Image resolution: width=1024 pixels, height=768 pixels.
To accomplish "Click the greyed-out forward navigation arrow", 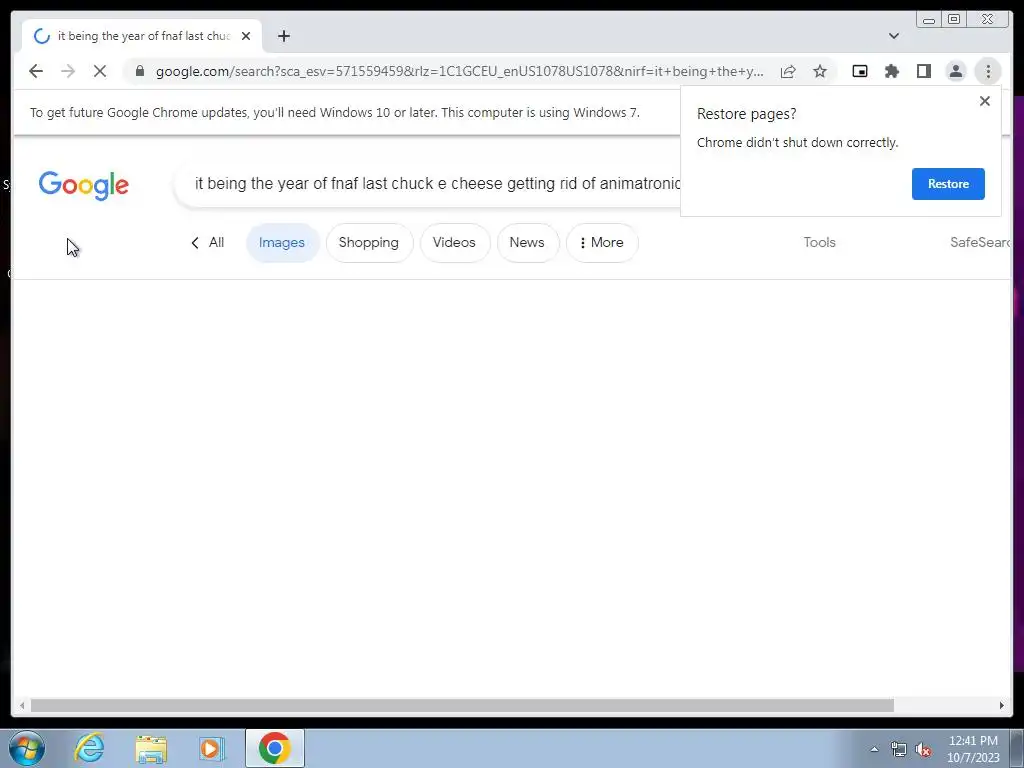I will point(68,71).
